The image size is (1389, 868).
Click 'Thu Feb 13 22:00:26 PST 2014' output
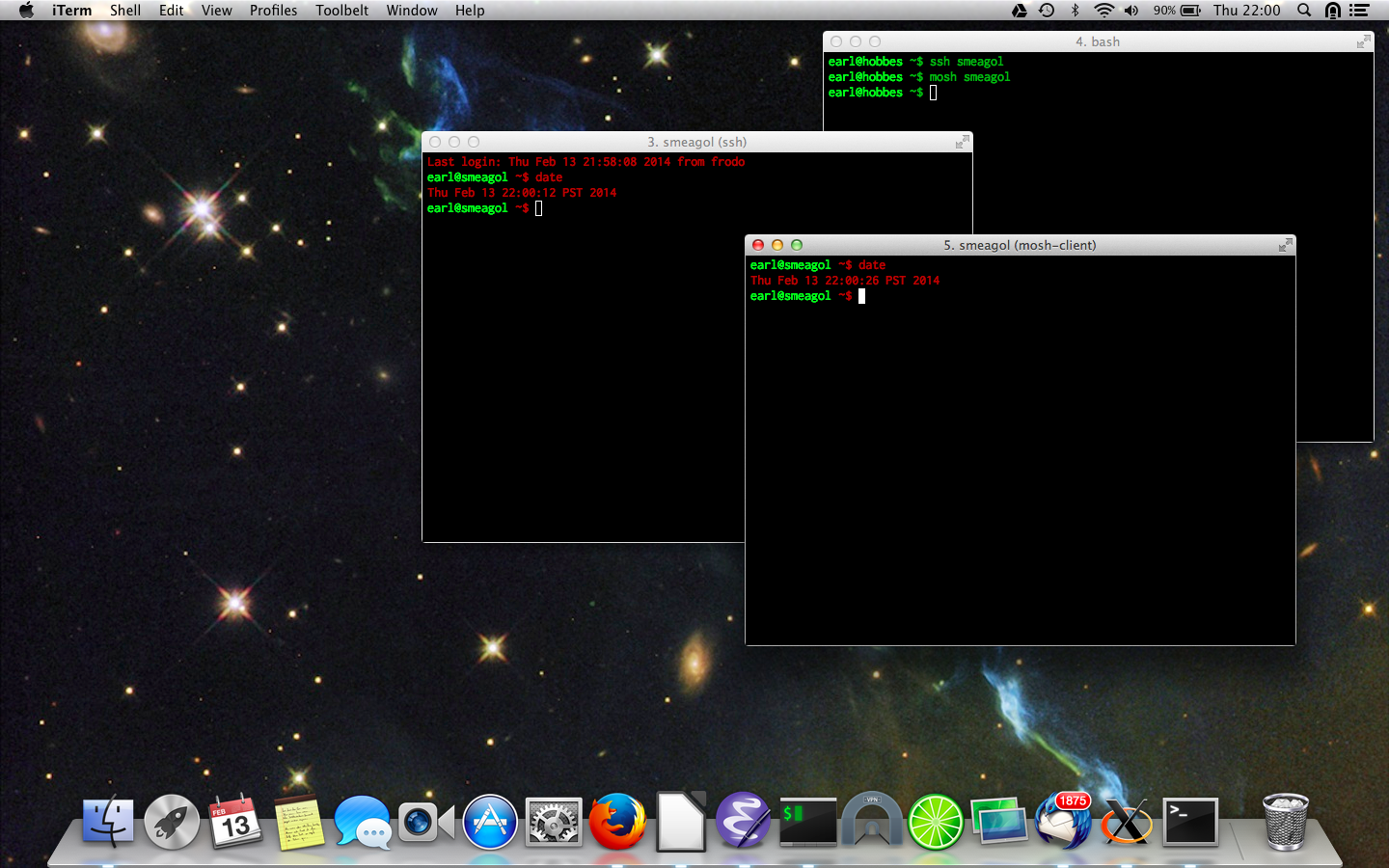[x=845, y=281]
